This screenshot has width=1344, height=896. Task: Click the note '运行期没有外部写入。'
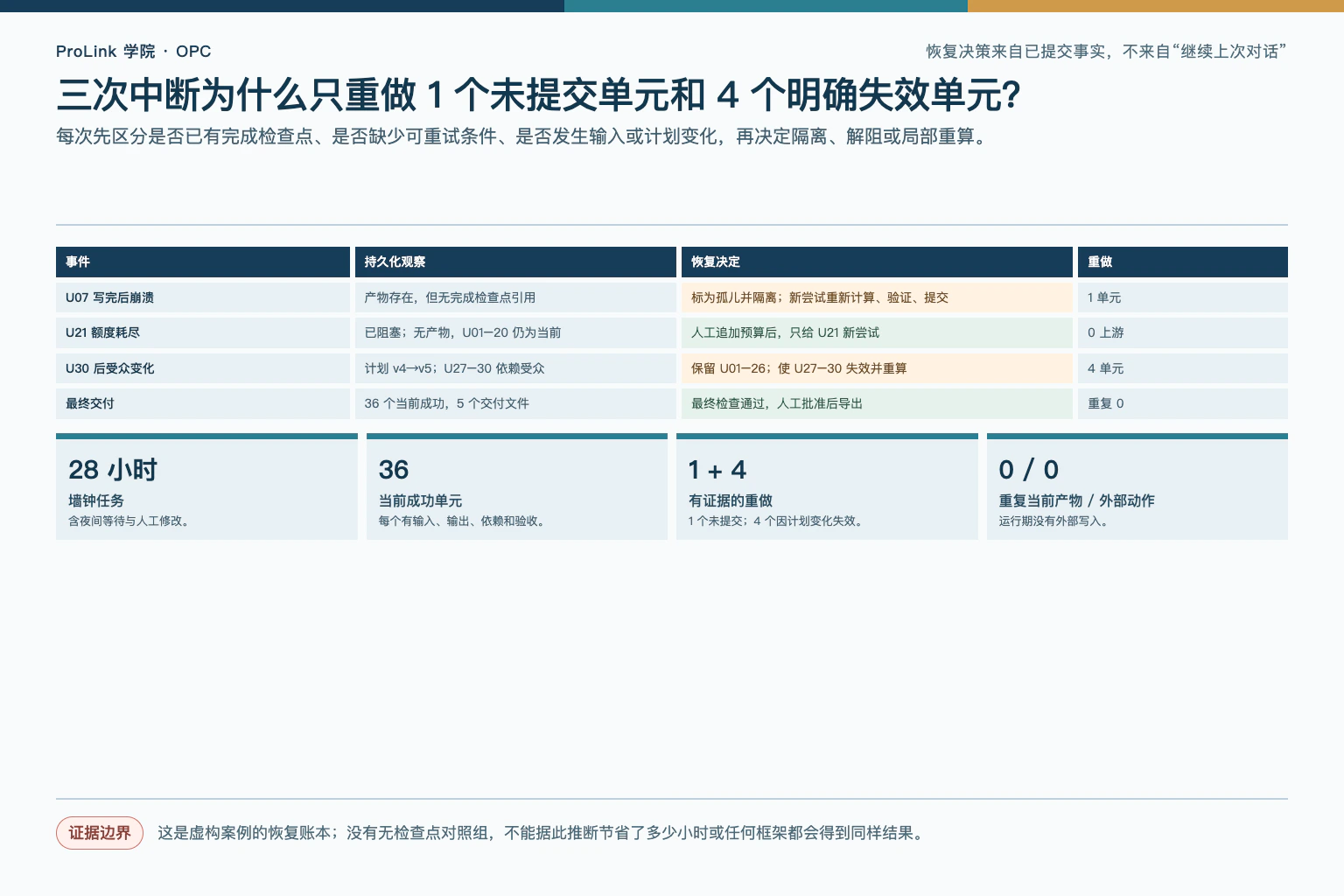click(x=1055, y=521)
